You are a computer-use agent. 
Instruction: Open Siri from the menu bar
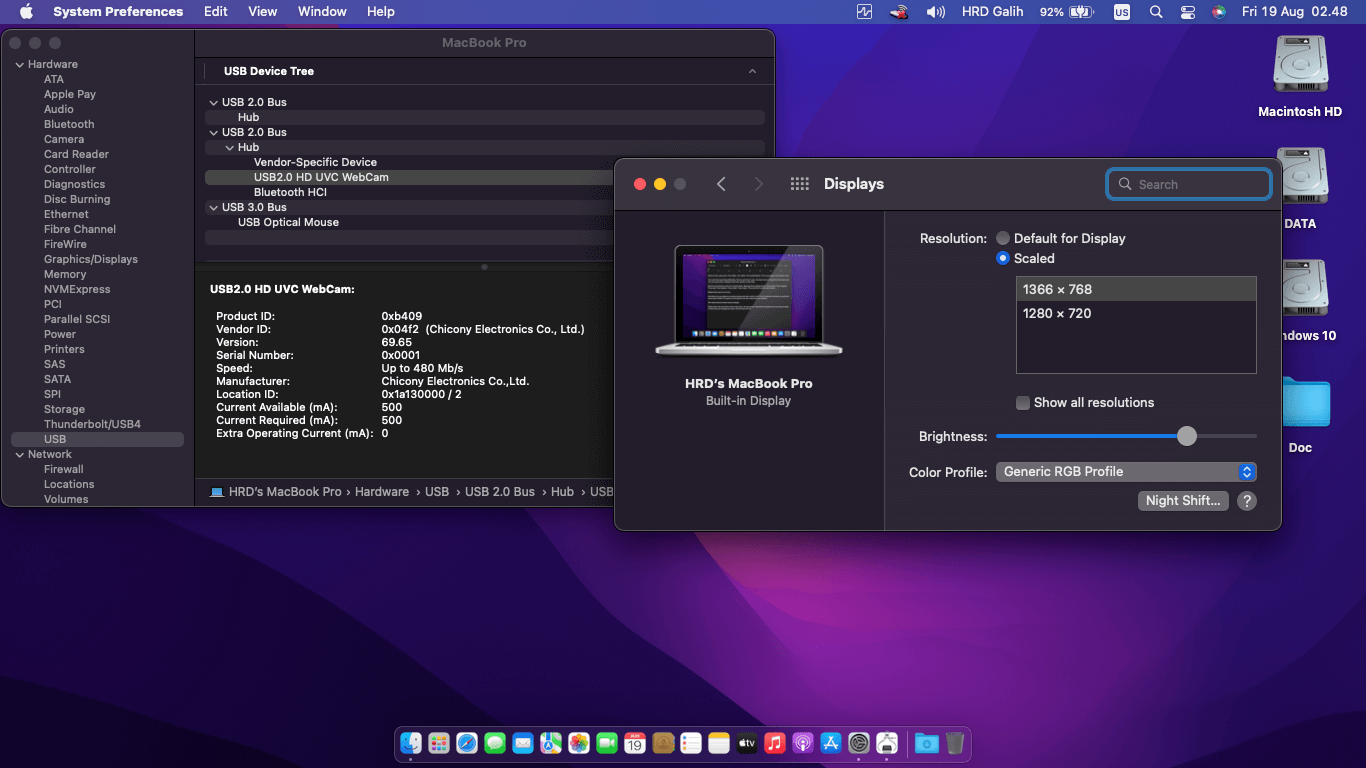[x=1218, y=12]
